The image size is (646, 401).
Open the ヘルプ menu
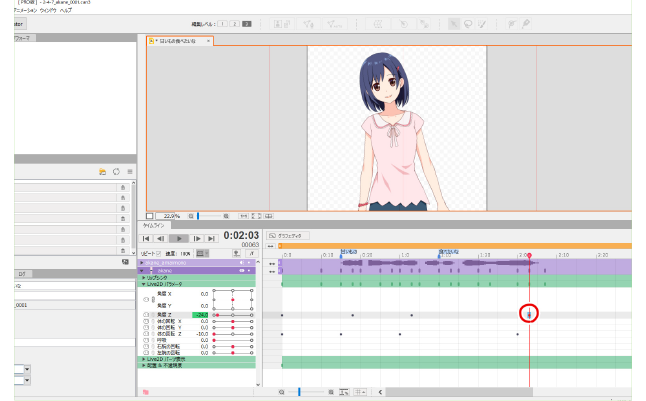66,10
